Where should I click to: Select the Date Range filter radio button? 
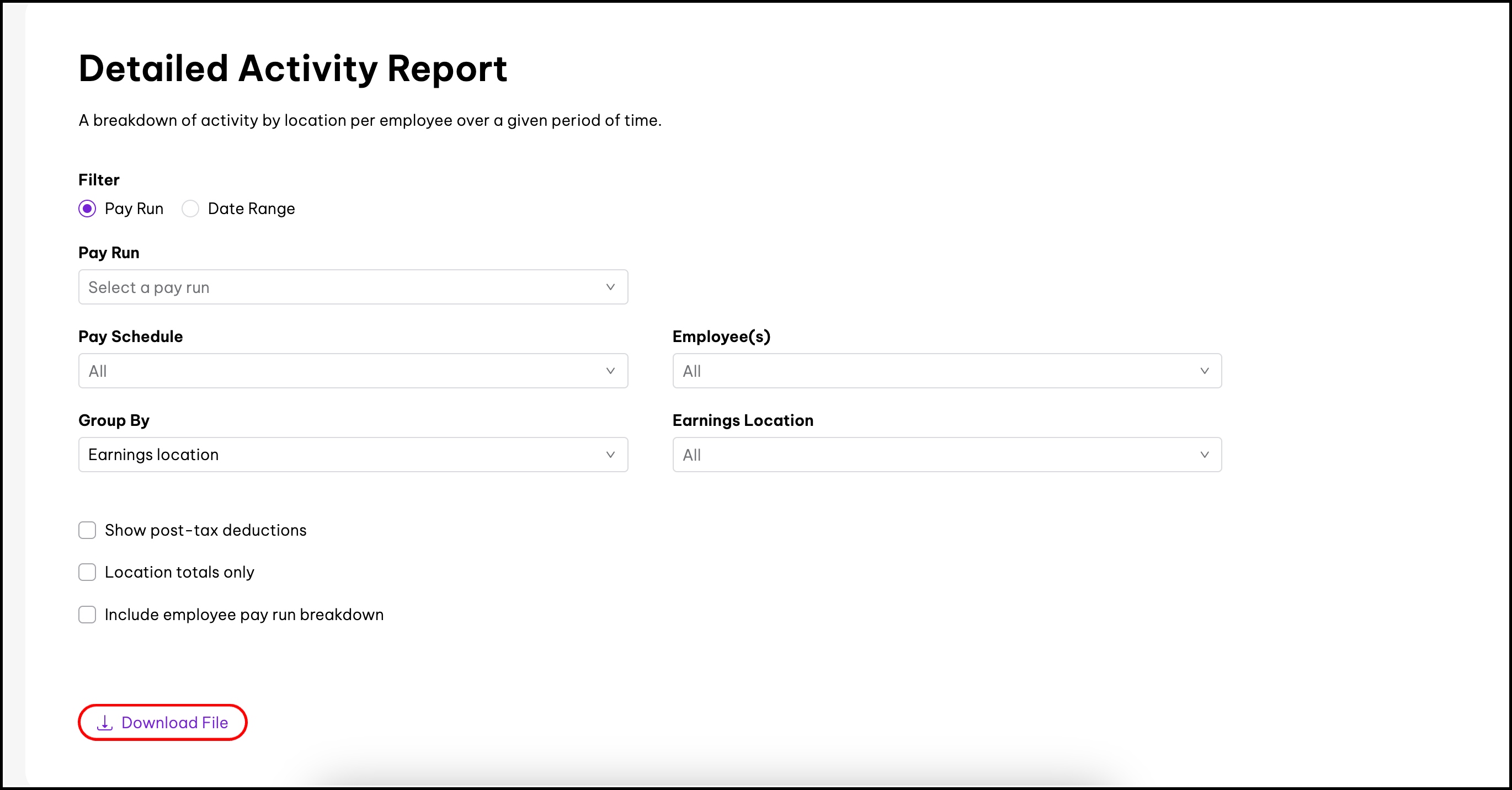click(190, 209)
